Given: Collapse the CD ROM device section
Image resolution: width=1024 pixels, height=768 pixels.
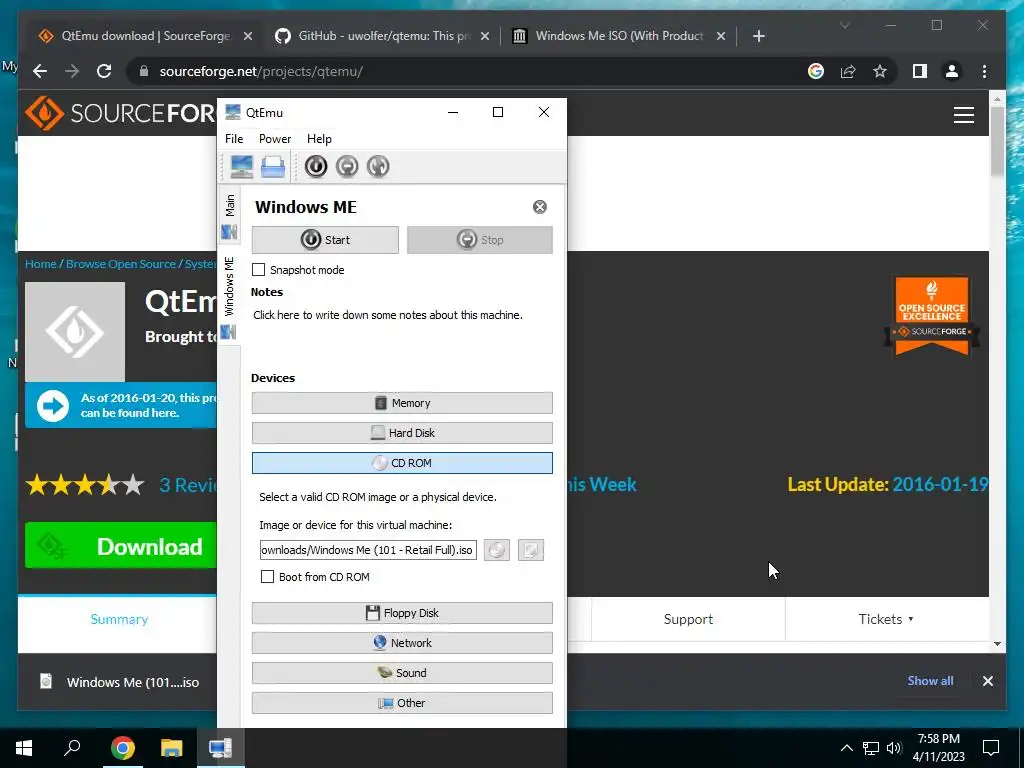Looking at the screenshot, I should [x=402, y=463].
